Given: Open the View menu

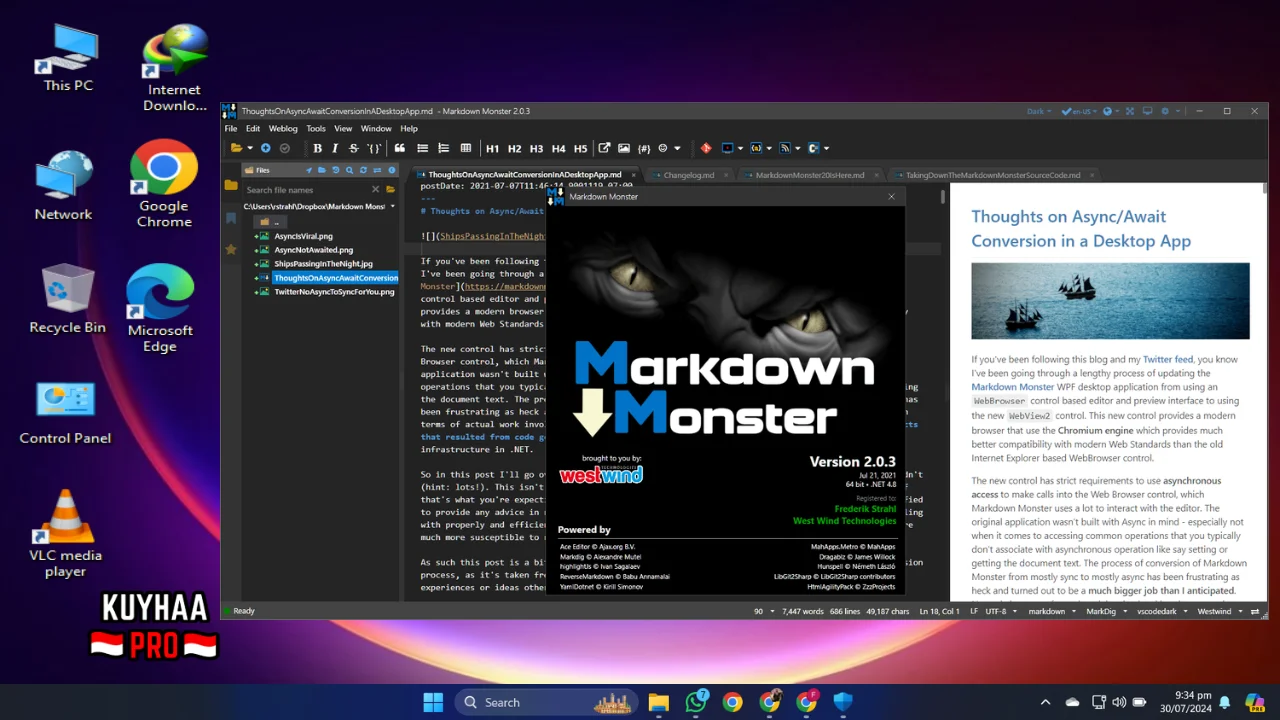Looking at the screenshot, I should coord(343,129).
